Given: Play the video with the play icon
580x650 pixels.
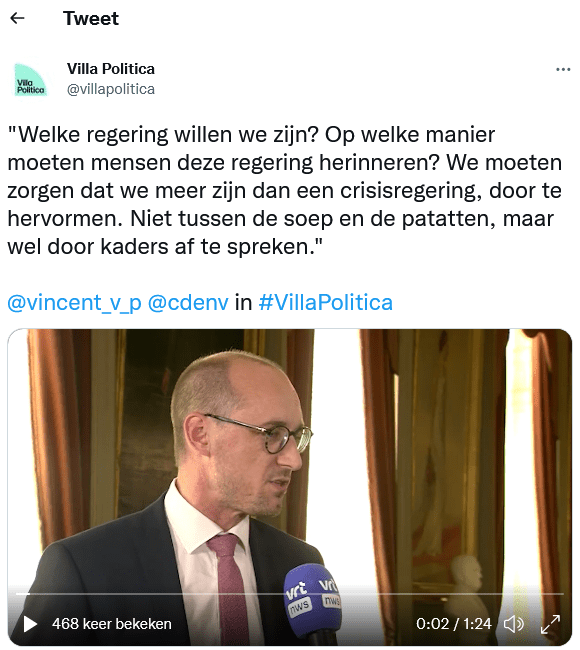Looking at the screenshot, I should pyautogui.click(x=29, y=624).
